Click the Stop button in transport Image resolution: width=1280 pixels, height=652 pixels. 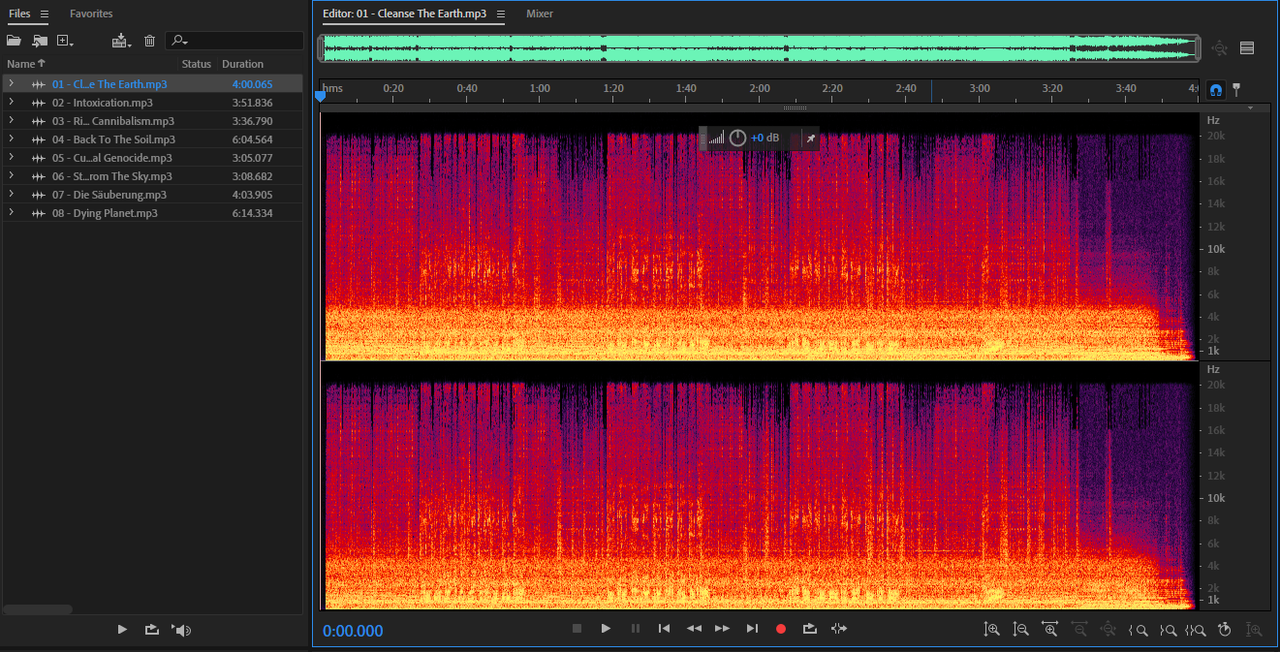click(577, 628)
